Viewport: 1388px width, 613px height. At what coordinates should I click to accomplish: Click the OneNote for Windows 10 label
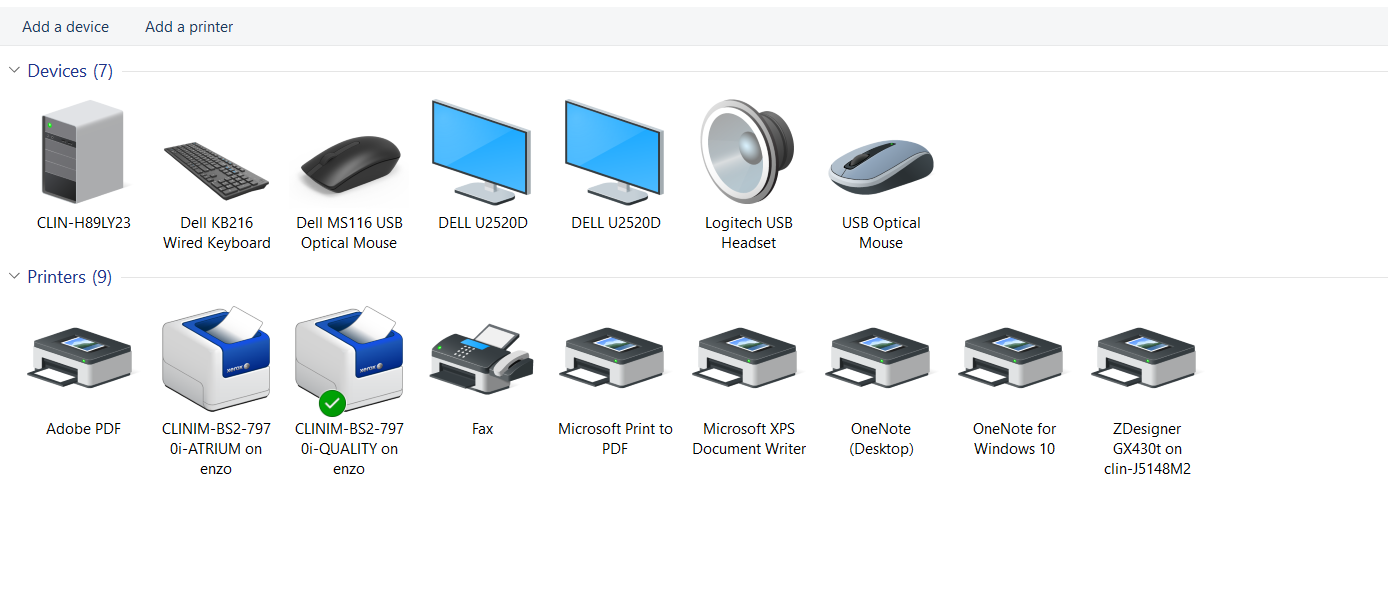[x=1014, y=439]
